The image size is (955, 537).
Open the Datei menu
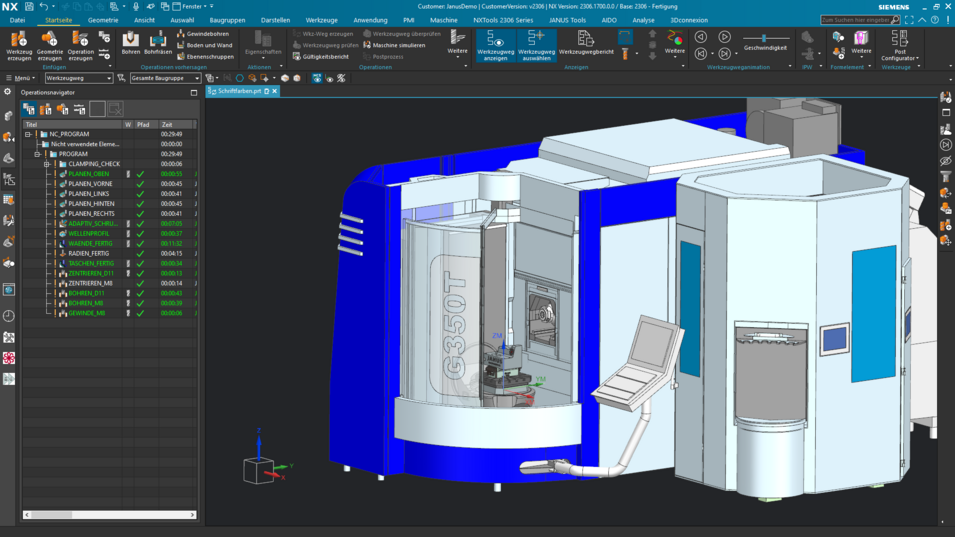(x=17, y=20)
